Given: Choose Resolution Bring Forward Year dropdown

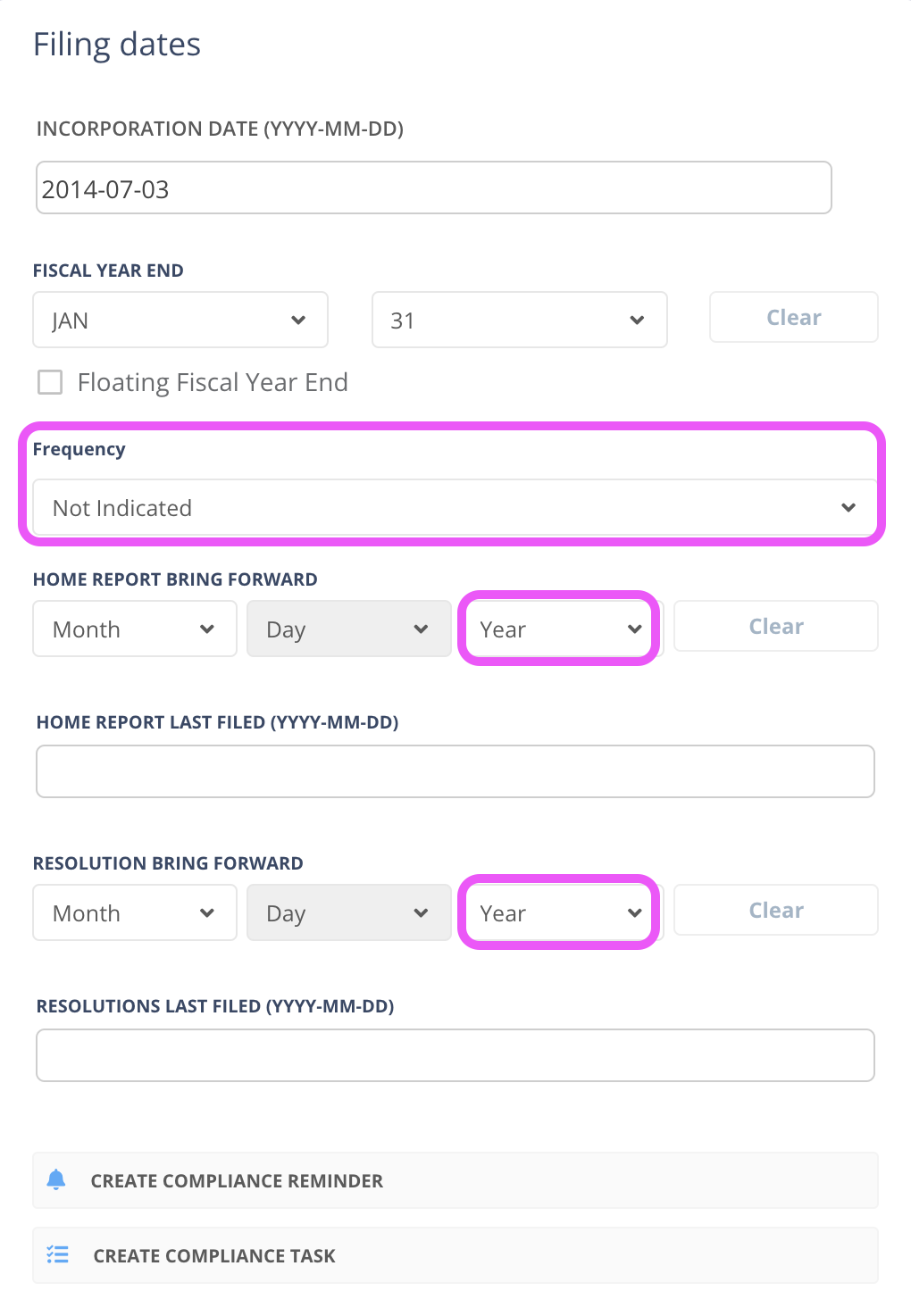Looking at the screenshot, I should tap(560, 912).
